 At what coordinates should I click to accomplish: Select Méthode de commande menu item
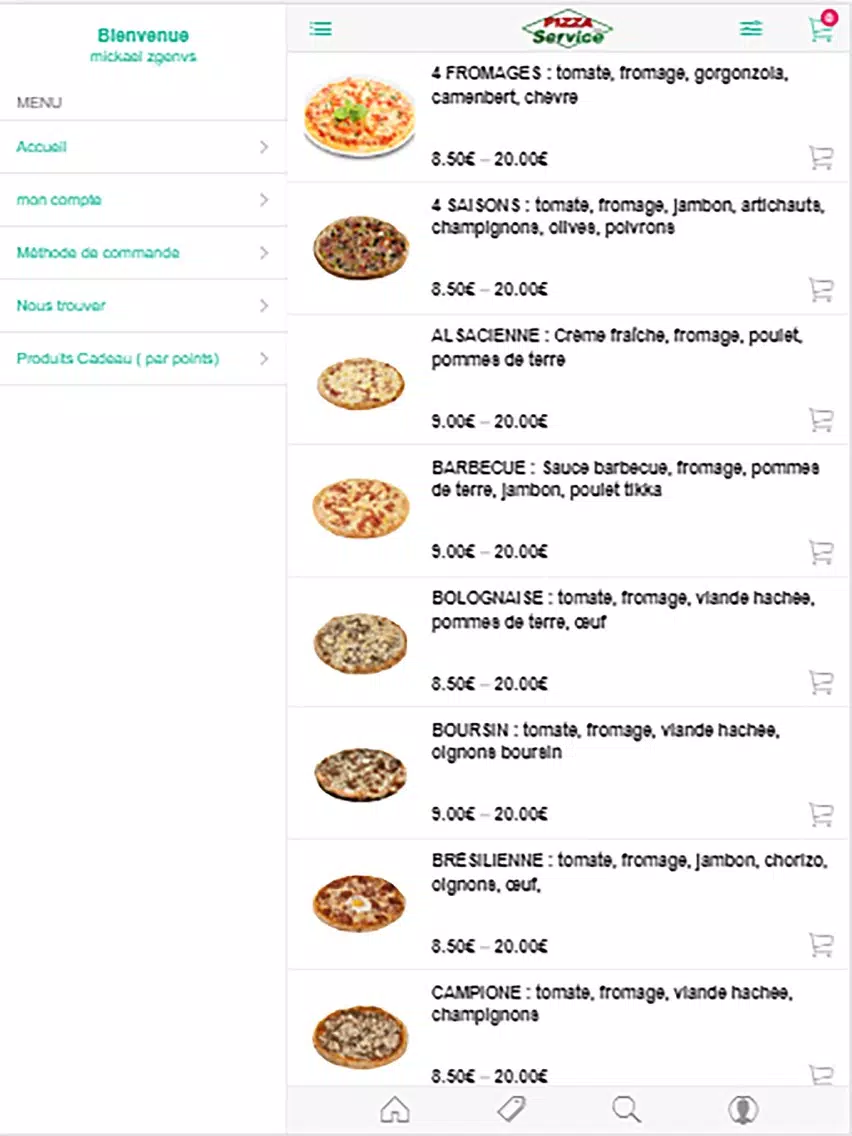tap(143, 253)
